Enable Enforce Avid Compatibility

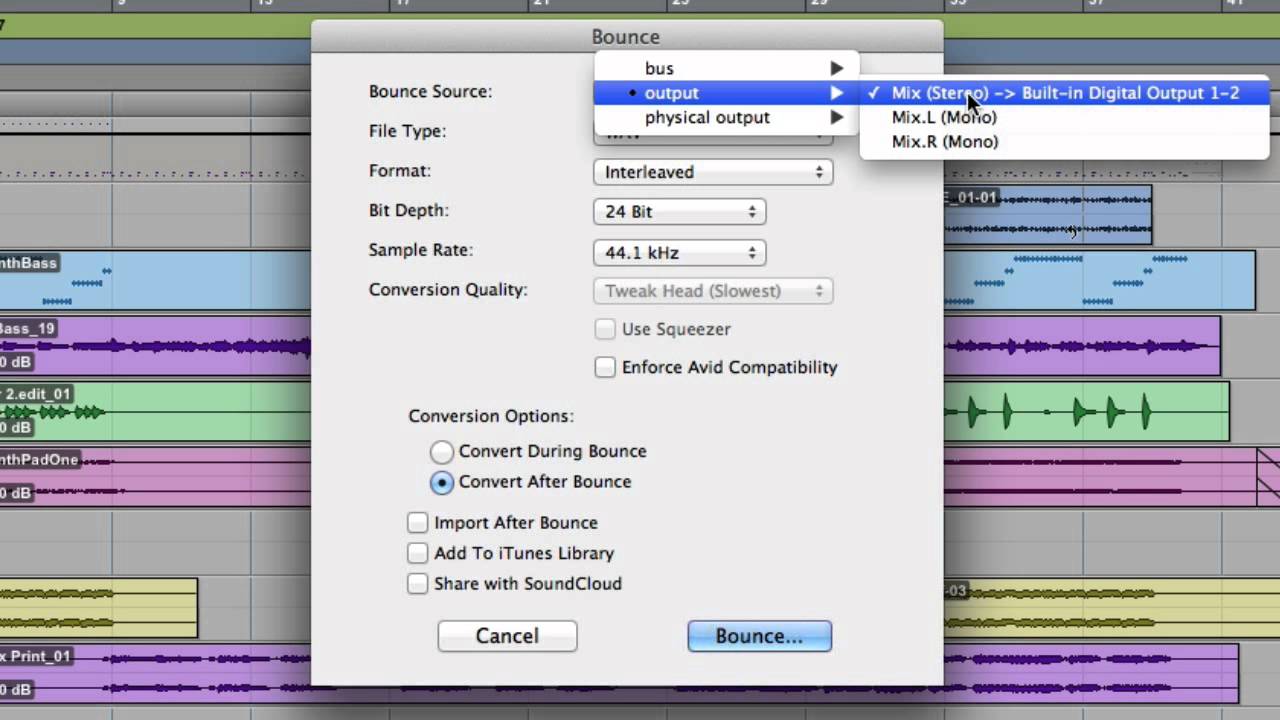coord(604,367)
